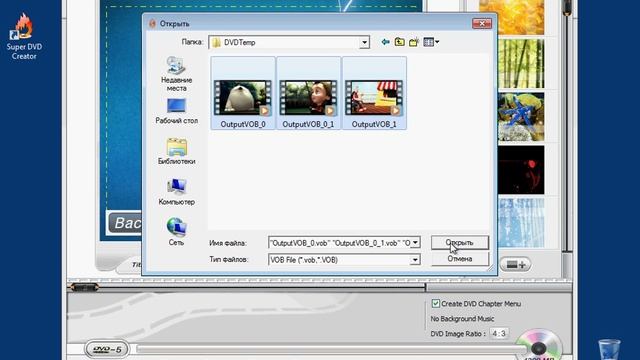Select the OutputVOB_0 video file
The width and height of the screenshot is (640, 360).
coord(243,93)
